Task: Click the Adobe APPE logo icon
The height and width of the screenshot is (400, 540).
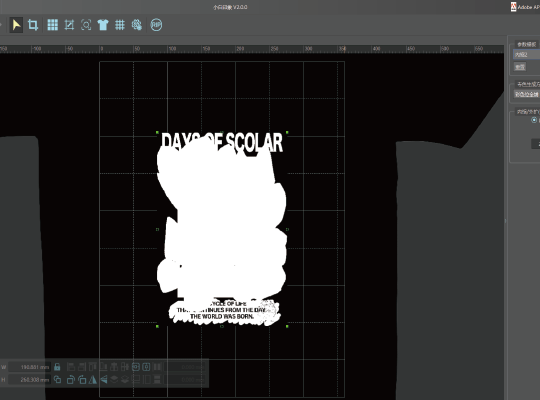Action: click(513, 7)
